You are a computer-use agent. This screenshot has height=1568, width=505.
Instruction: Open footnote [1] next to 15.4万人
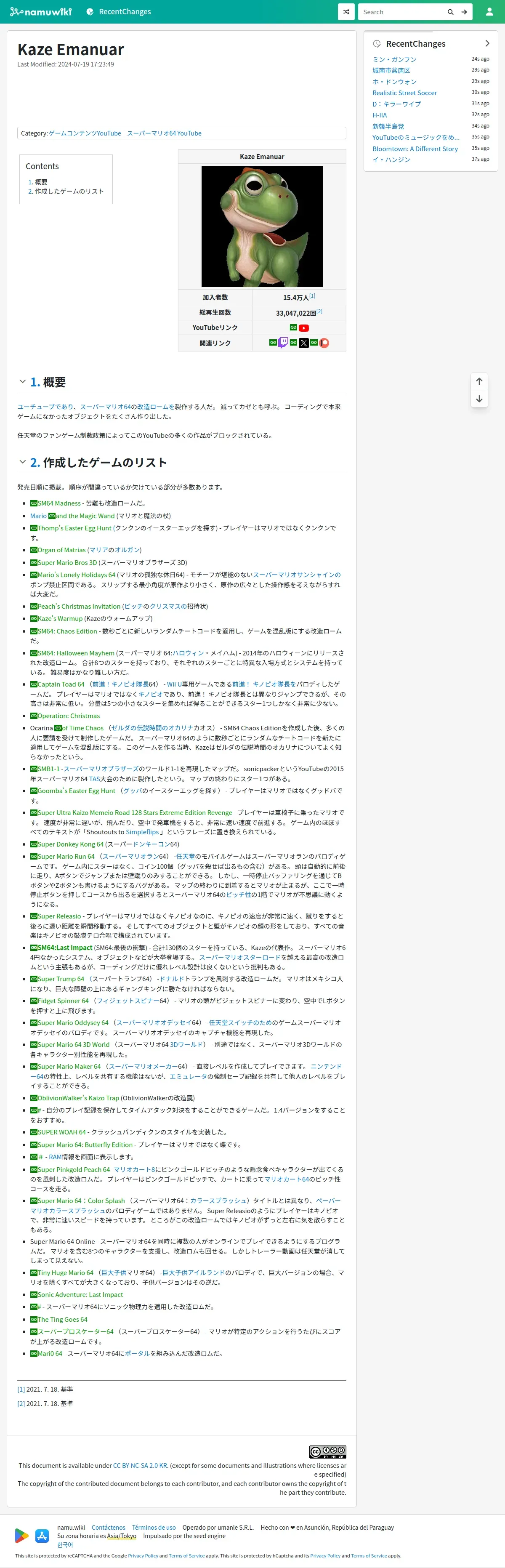312,296
